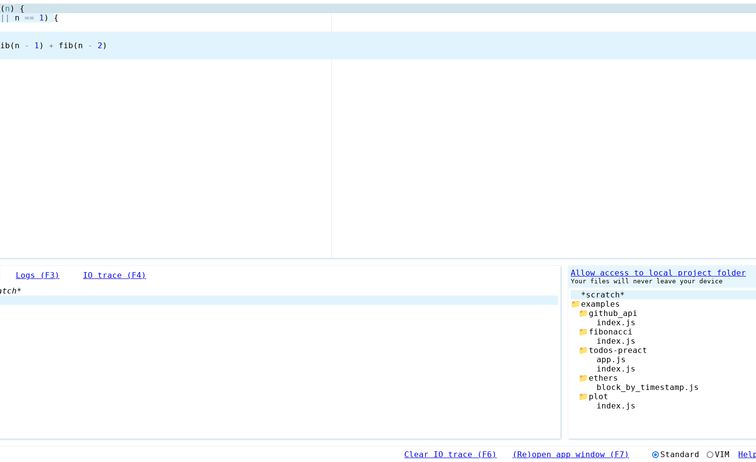This screenshot has width=756, height=462.
Task: Open index.js under github_api
Action: coord(615,323)
